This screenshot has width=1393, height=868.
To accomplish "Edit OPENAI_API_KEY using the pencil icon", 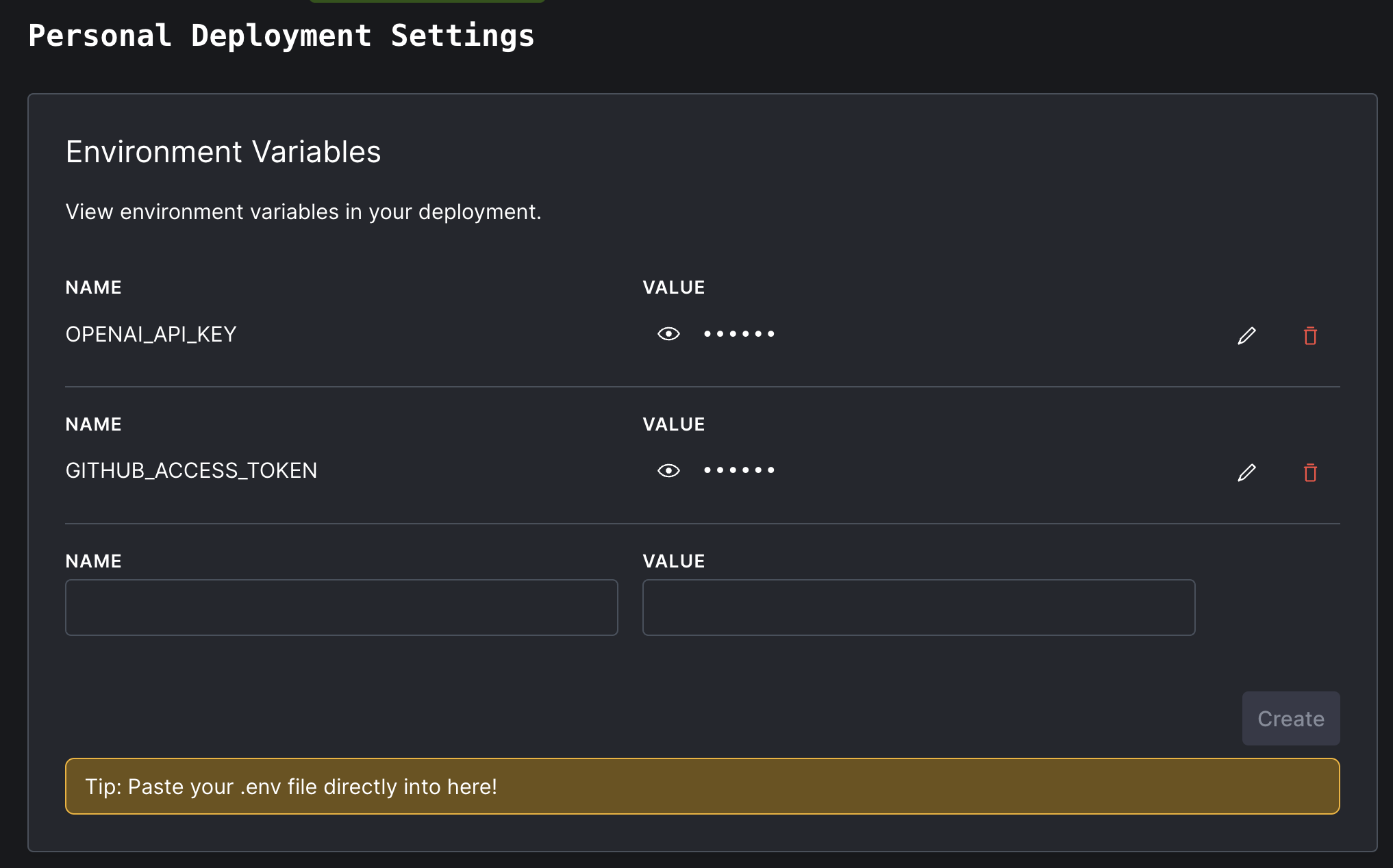I will click(1246, 335).
